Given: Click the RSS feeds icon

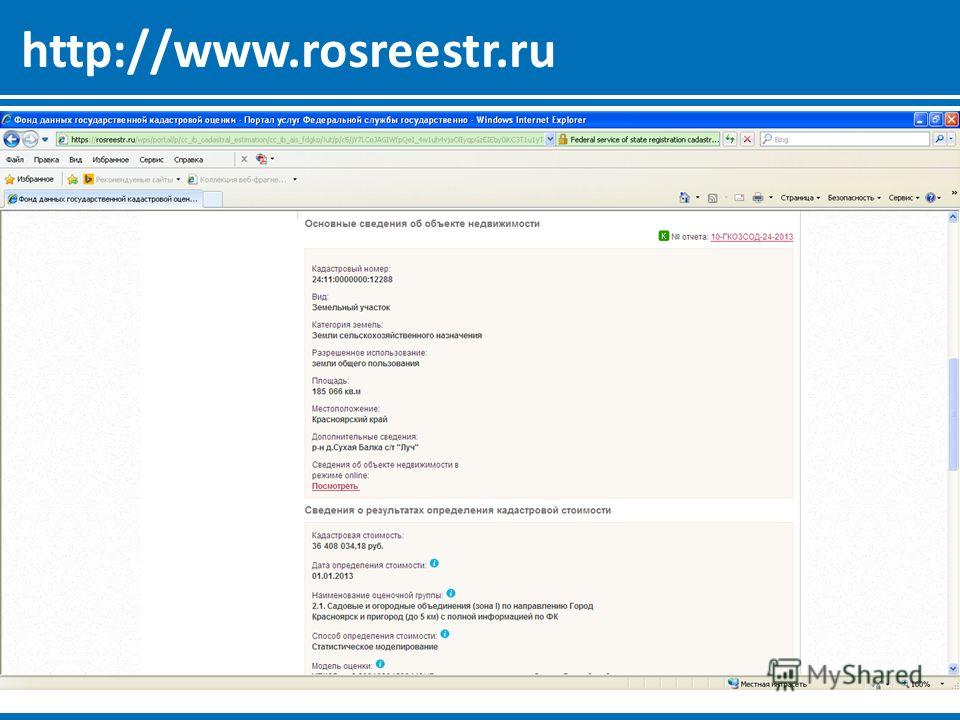Looking at the screenshot, I should 713,198.
